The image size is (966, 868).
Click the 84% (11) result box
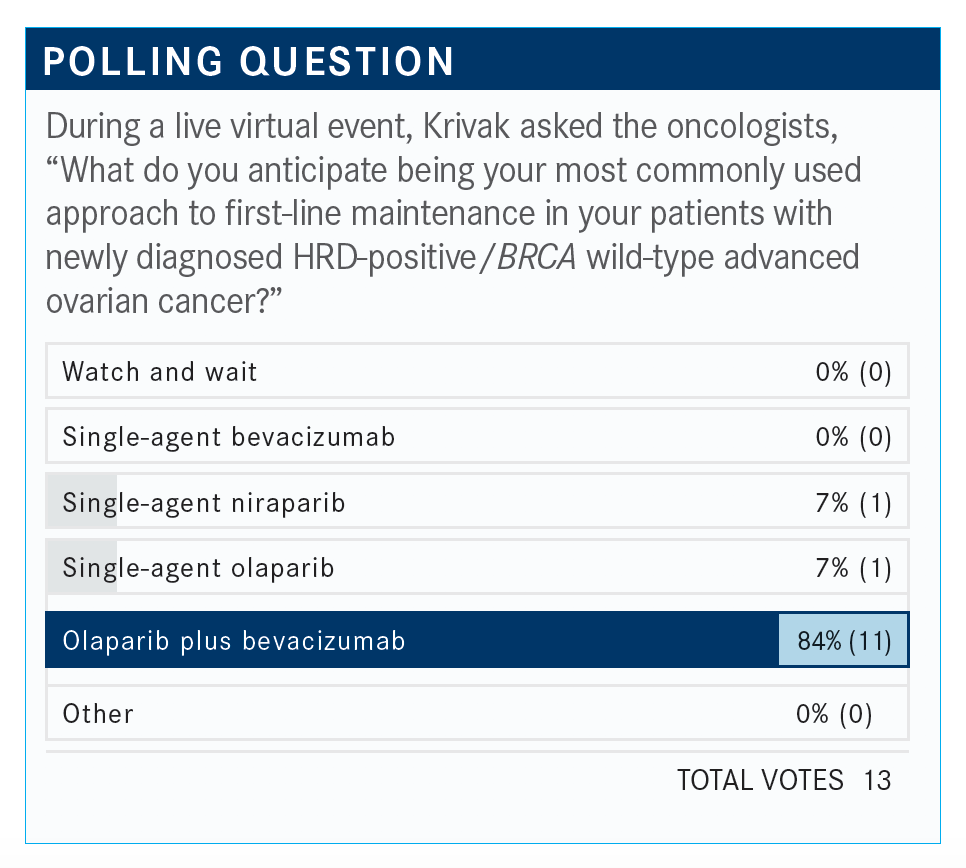point(843,640)
